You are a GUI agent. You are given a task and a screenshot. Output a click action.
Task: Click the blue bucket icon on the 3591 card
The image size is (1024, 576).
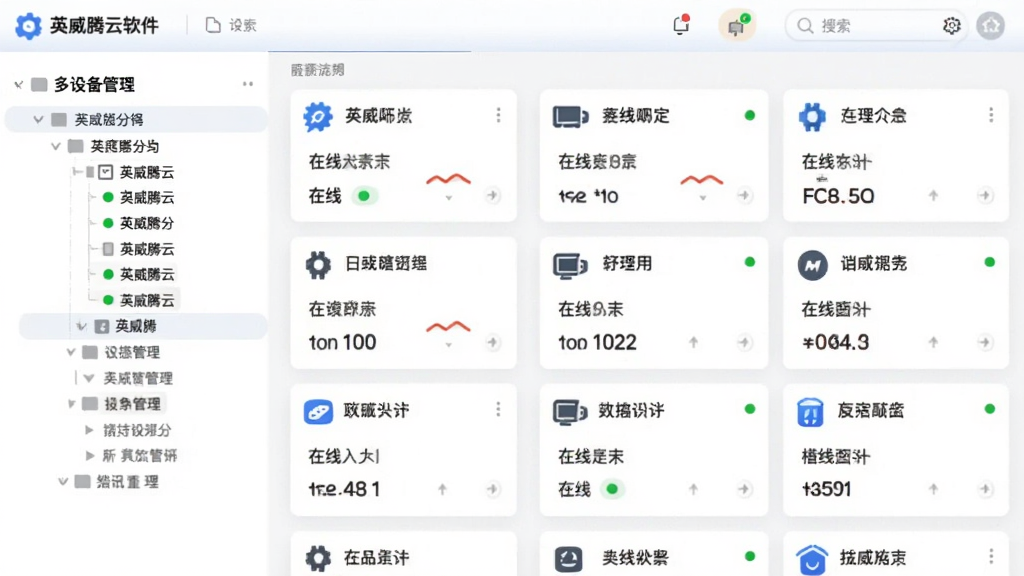(x=810, y=412)
